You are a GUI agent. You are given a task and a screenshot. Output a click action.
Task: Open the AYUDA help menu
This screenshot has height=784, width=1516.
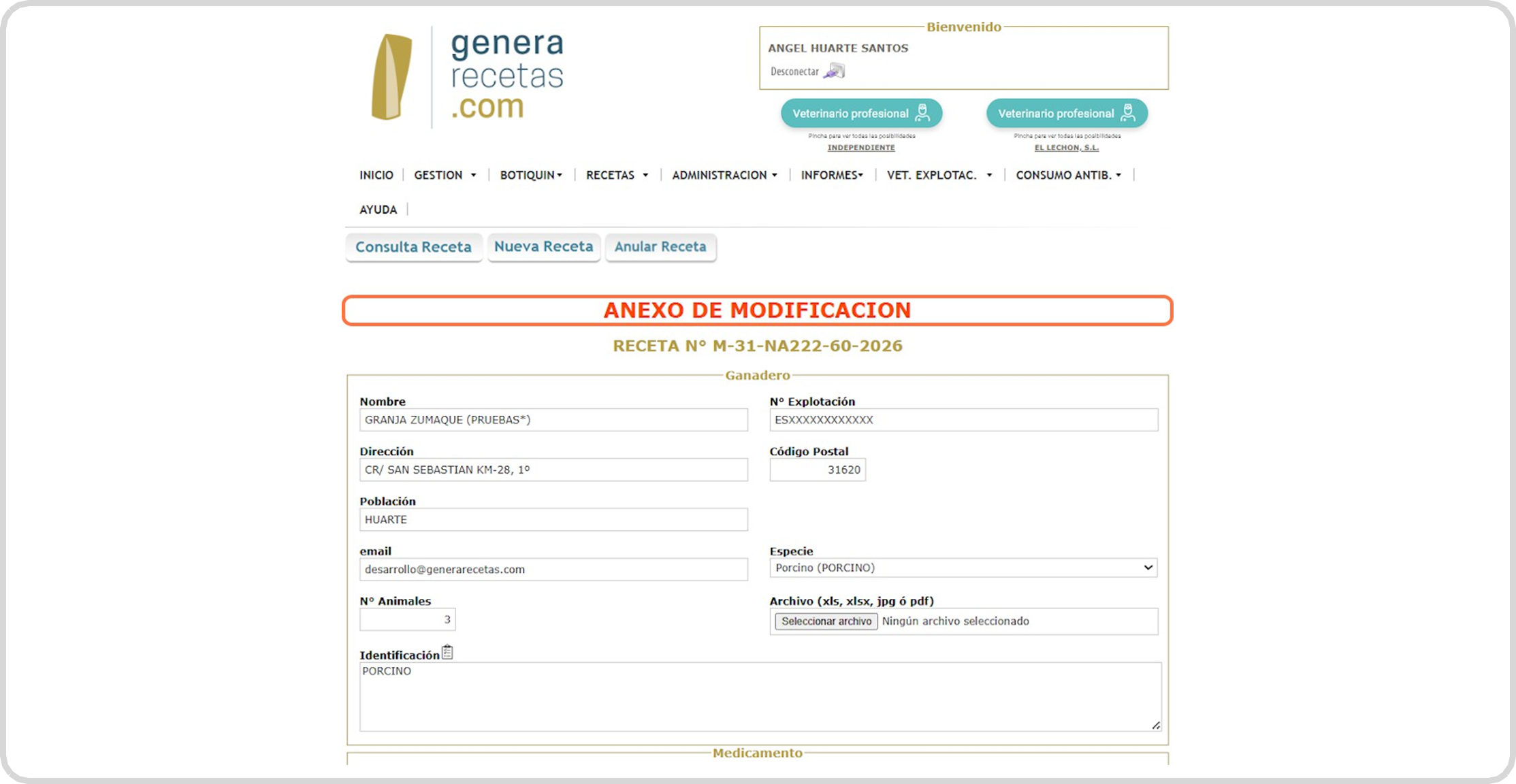(x=378, y=210)
